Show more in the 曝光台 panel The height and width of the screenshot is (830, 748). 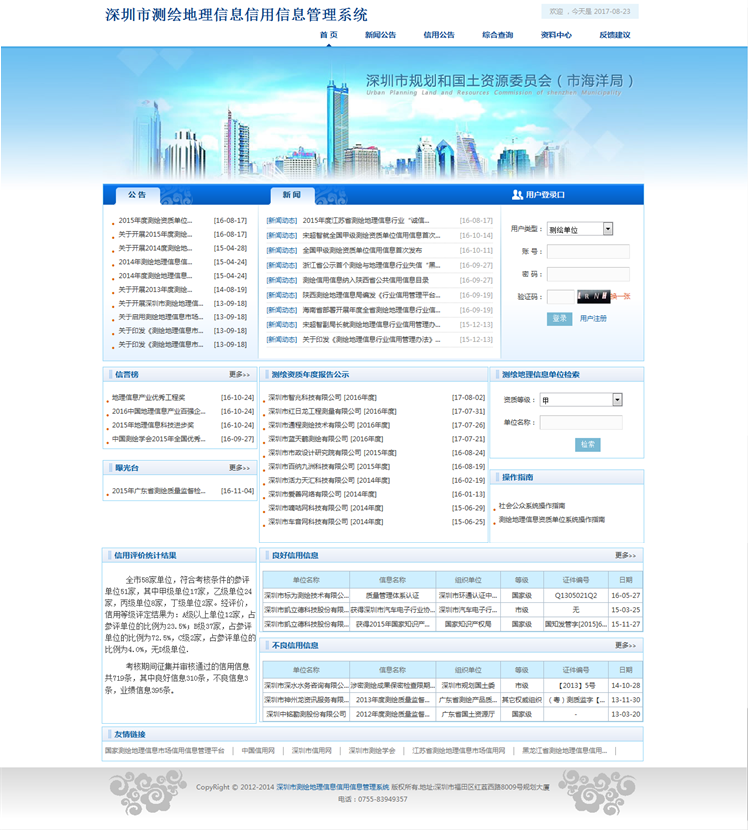coord(239,468)
